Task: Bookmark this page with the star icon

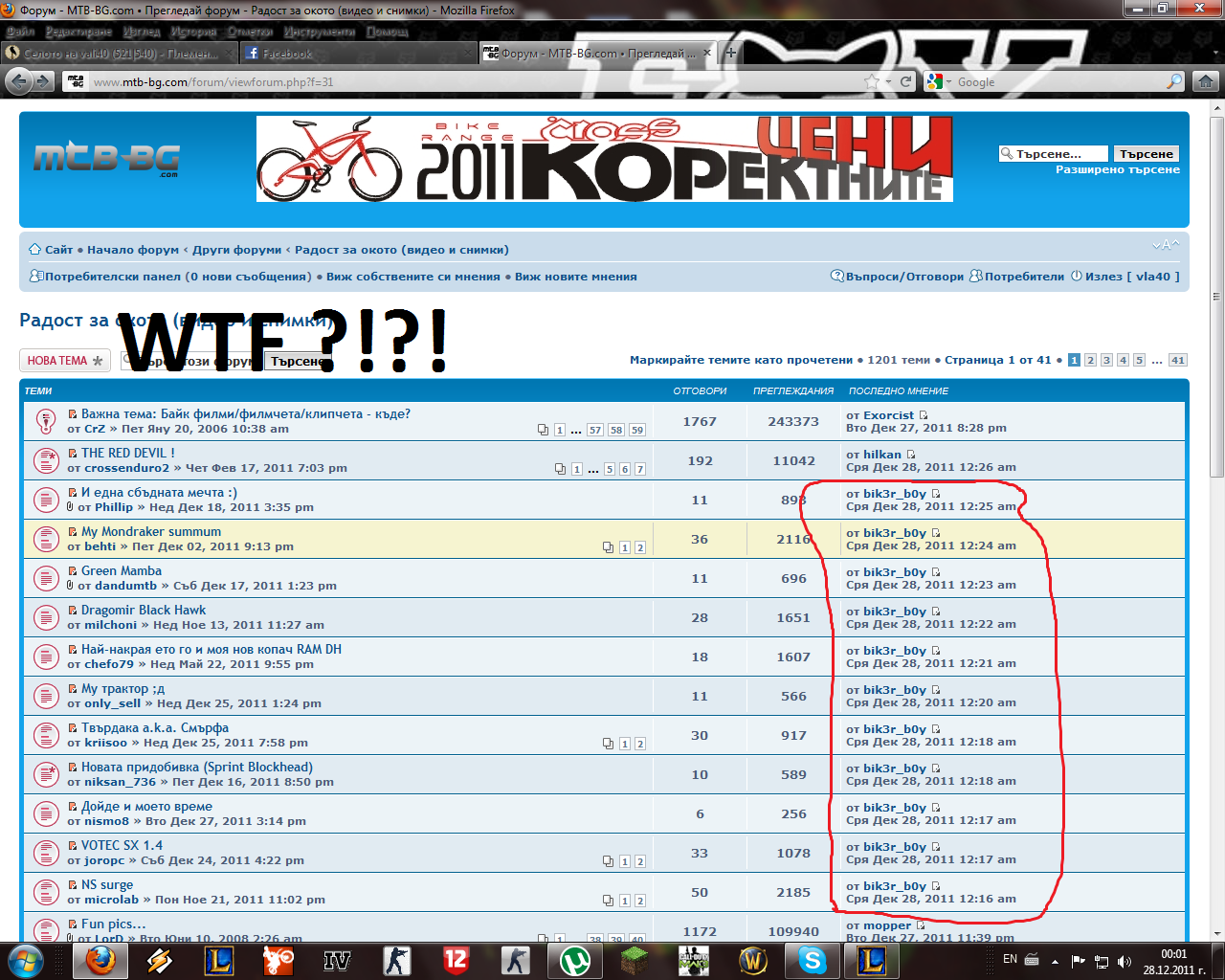Action: (x=871, y=82)
